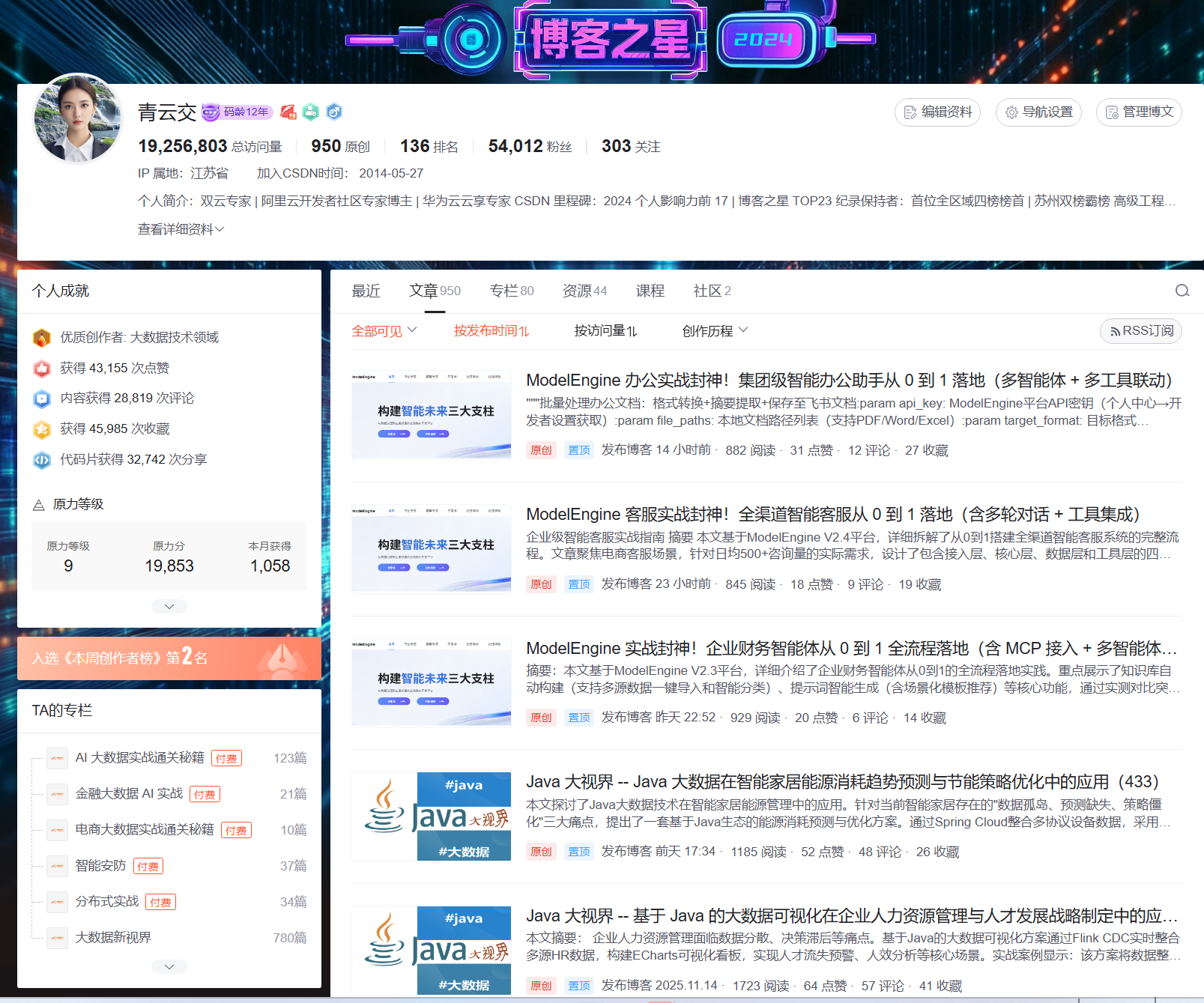Open AI 大数据实战通关秘籍 column
Viewport: 1204px width, 1003px height.
click(x=139, y=758)
